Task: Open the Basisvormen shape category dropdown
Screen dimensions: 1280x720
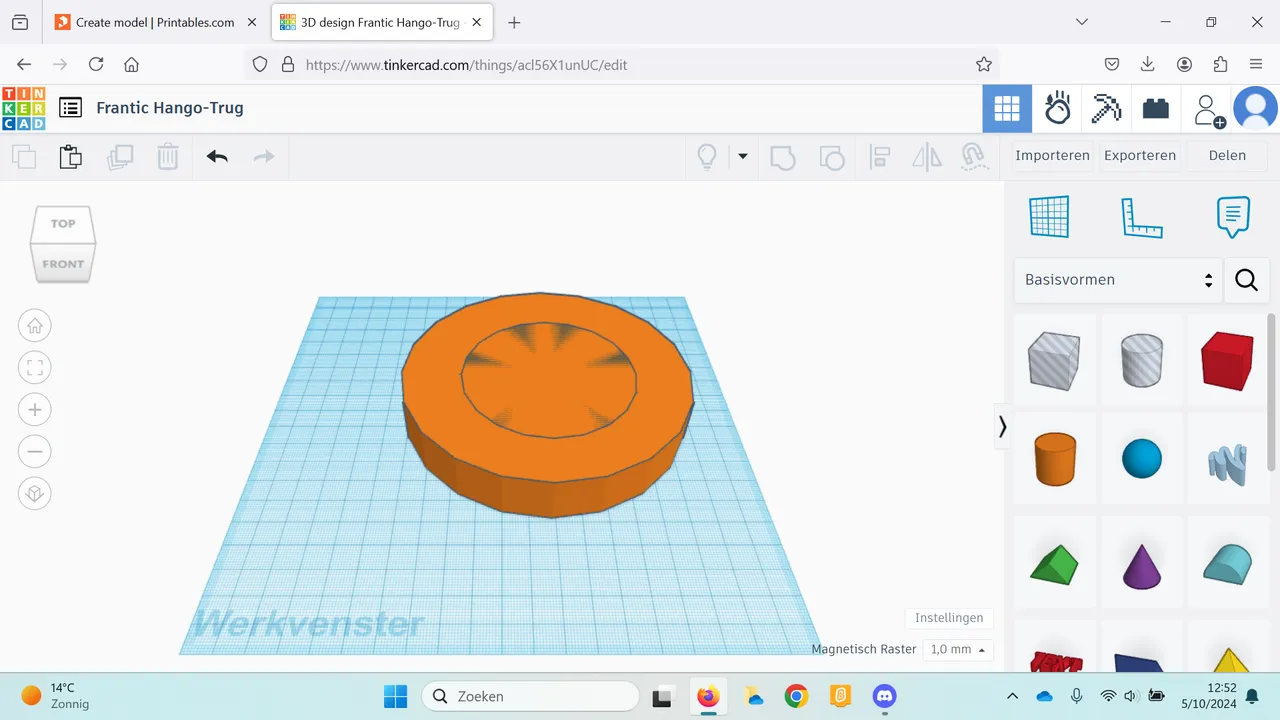Action: point(1118,280)
